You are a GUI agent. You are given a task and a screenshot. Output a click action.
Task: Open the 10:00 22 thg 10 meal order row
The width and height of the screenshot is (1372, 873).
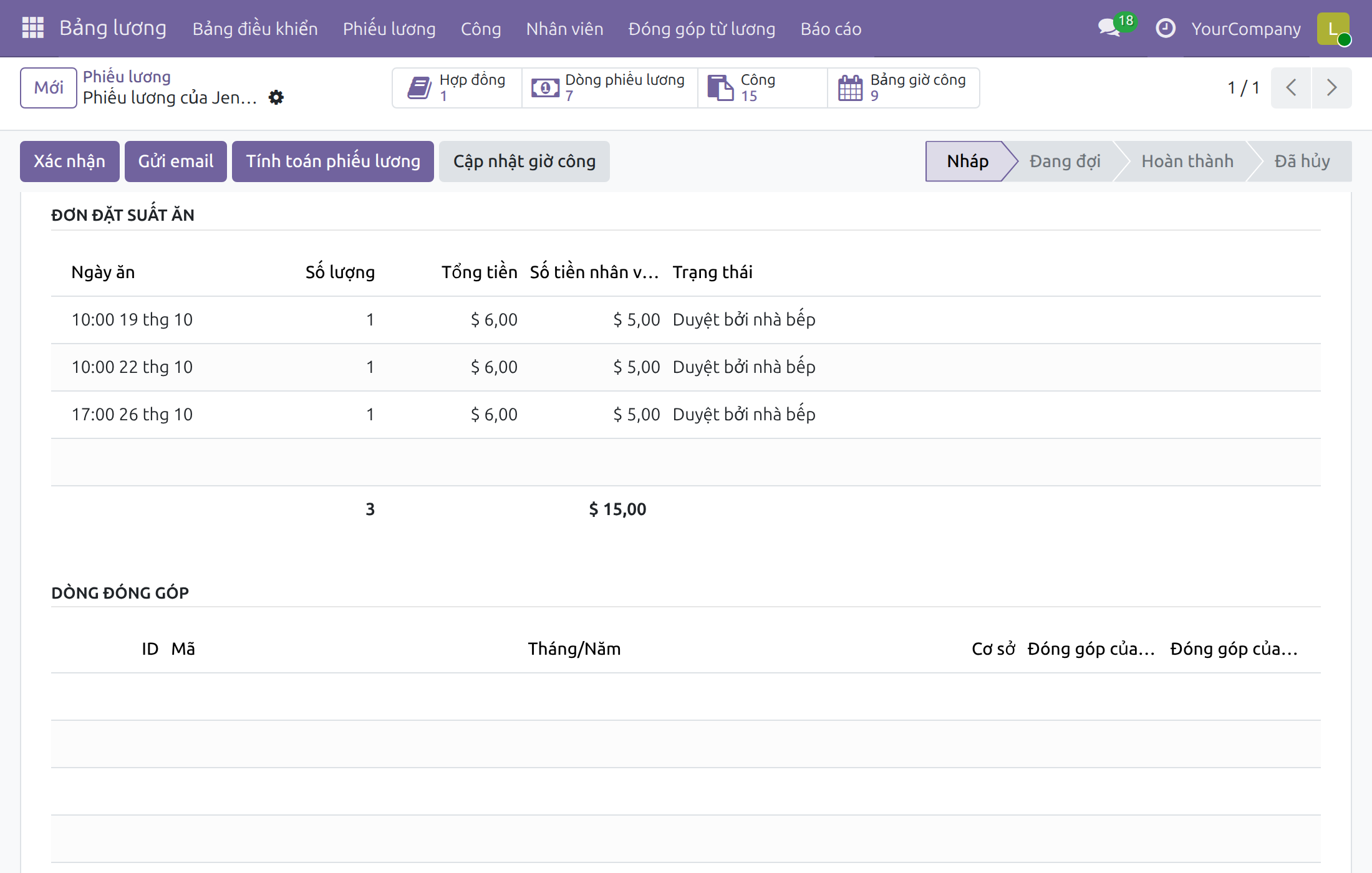pyautogui.click(x=686, y=367)
